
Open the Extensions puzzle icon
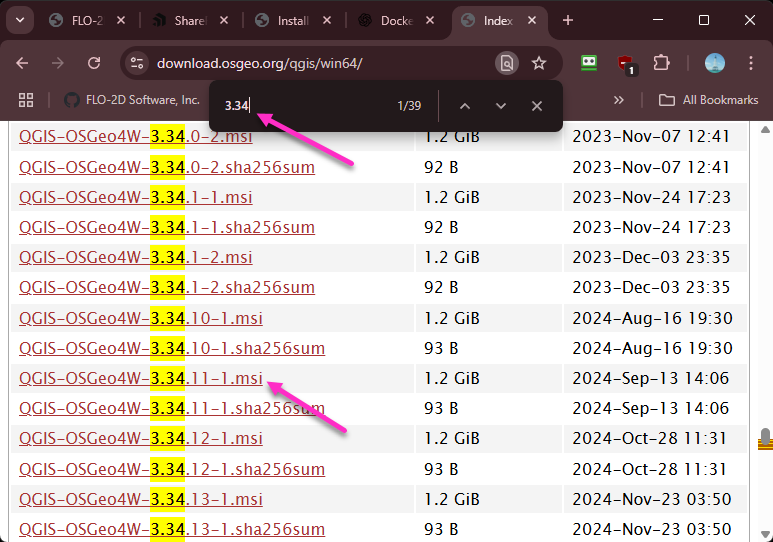[x=661, y=63]
